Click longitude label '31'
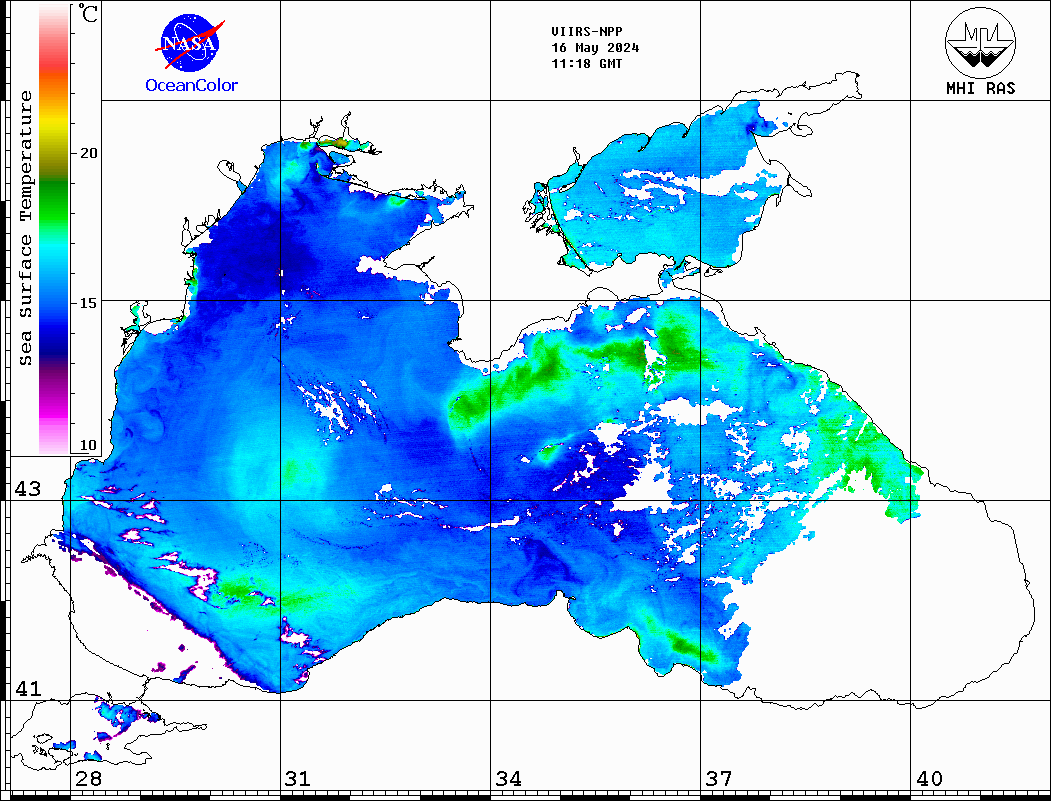The height and width of the screenshot is (801, 1051). coord(298,778)
